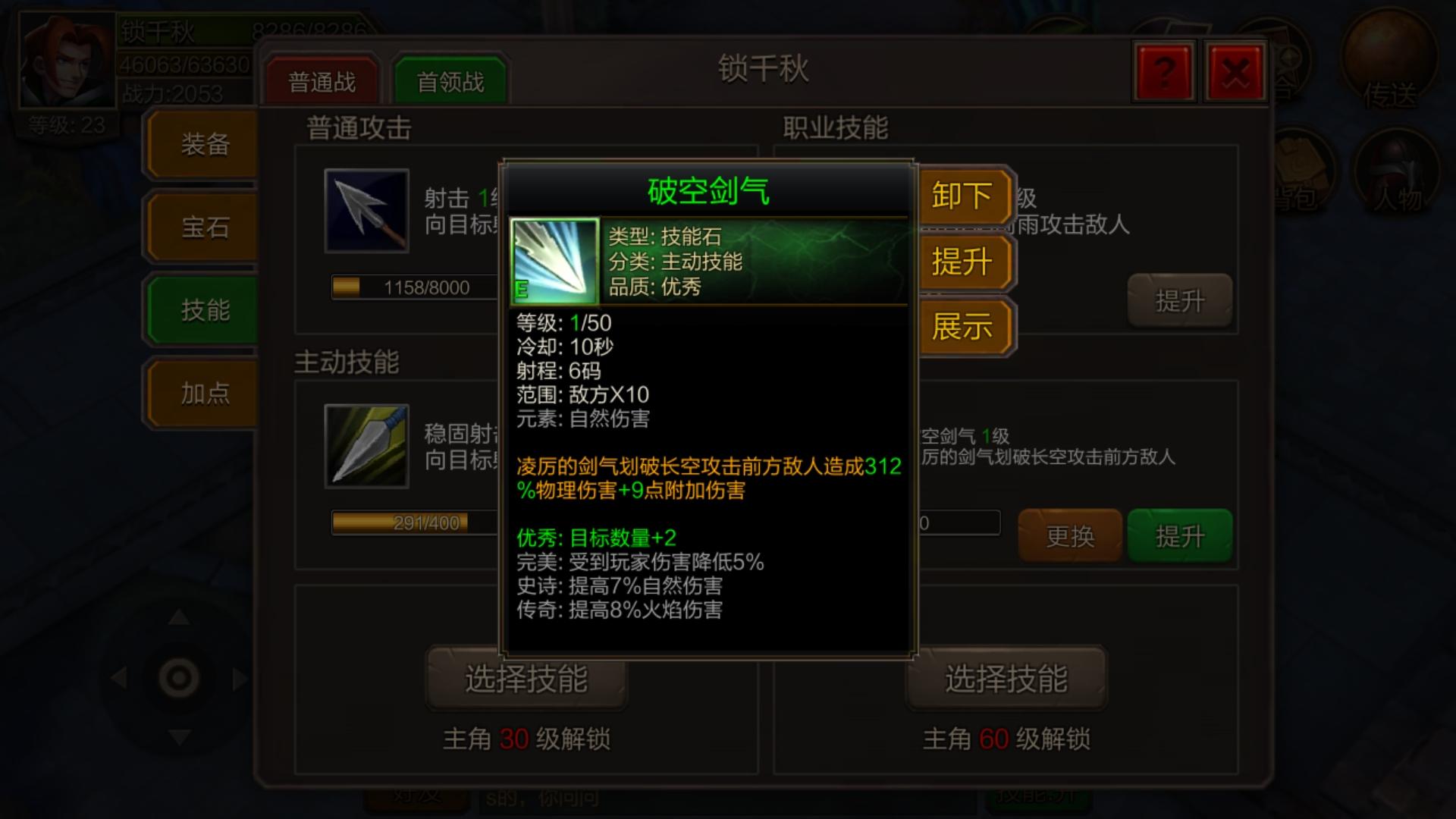Screen dimensions: 1456x819
Task: Select the 技能 skills menu
Action: point(204,310)
